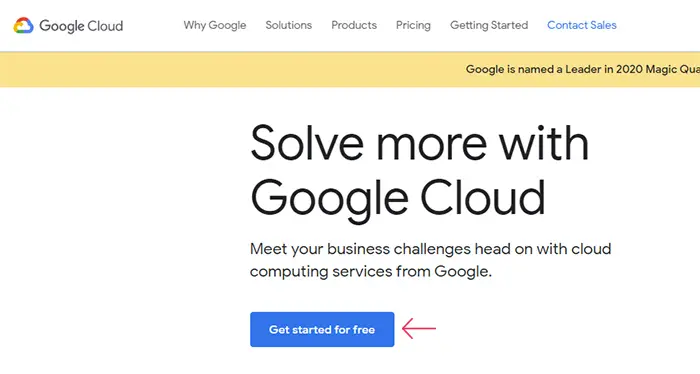This screenshot has height=374, width=700.
Task: Follow the Contact Sales link
Action: pos(582,25)
